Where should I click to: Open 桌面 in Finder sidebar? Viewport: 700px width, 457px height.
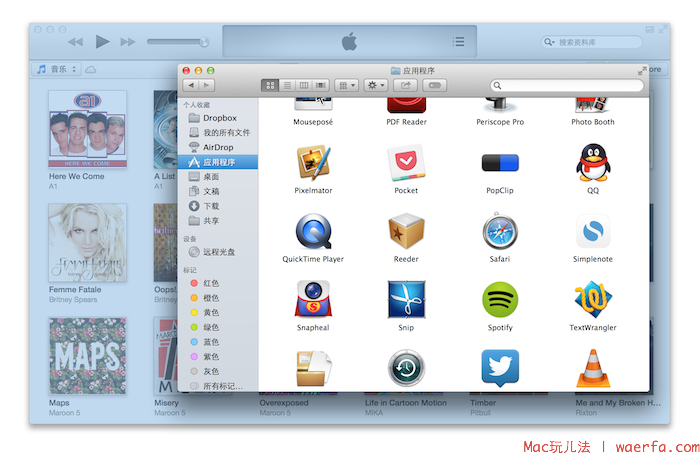click(218, 177)
